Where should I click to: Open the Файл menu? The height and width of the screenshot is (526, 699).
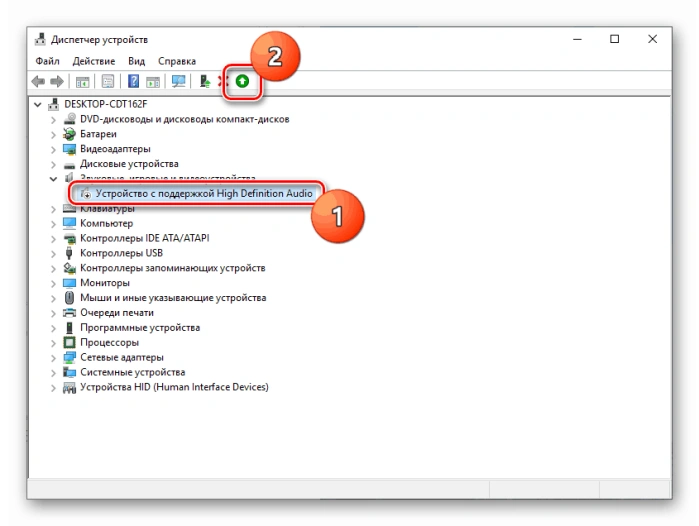[47, 61]
